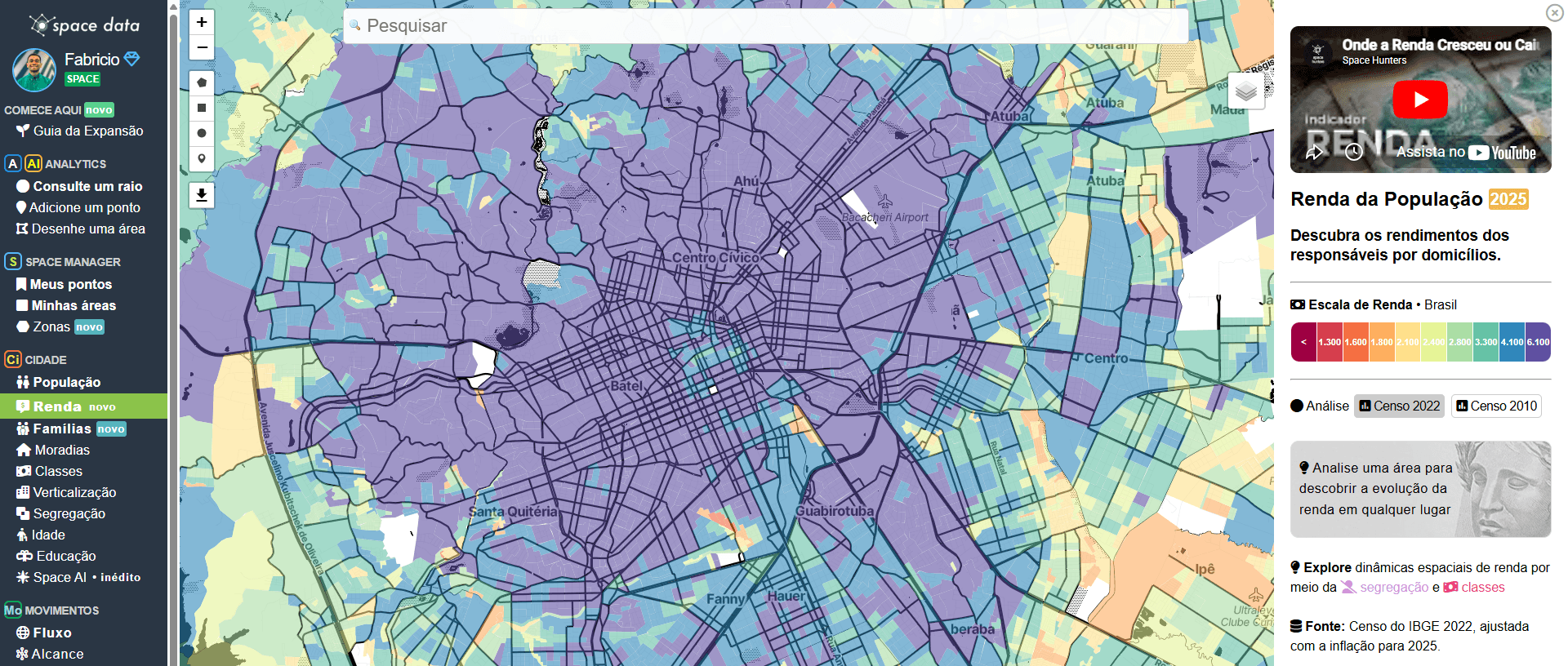Image resolution: width=1568 pixels, height=666 pixels.
Task: Play the YouTube video about Renda
Action: click(x=1420, y=100)
